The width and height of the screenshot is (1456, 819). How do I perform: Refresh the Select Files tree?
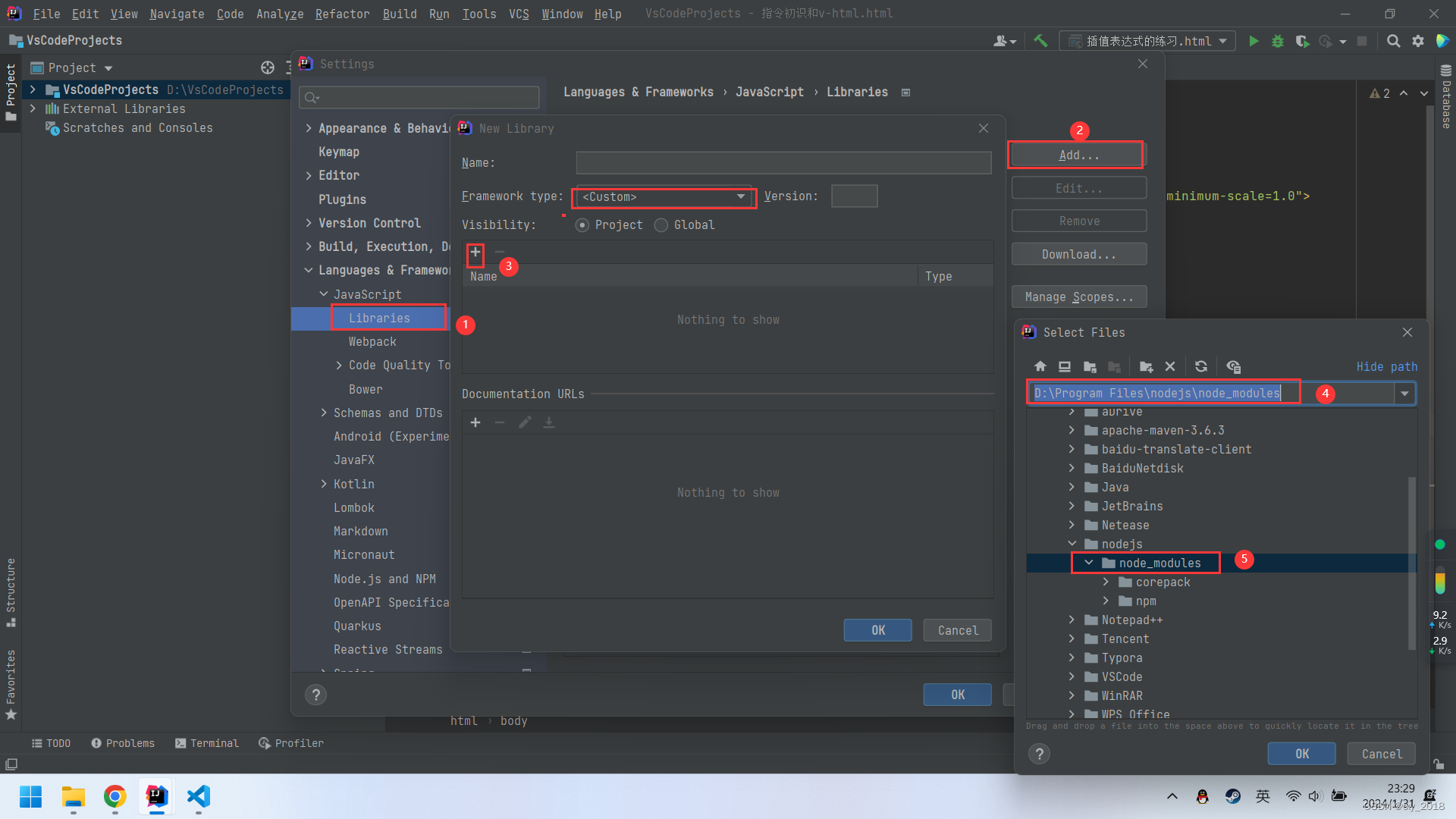(1201, 366)
